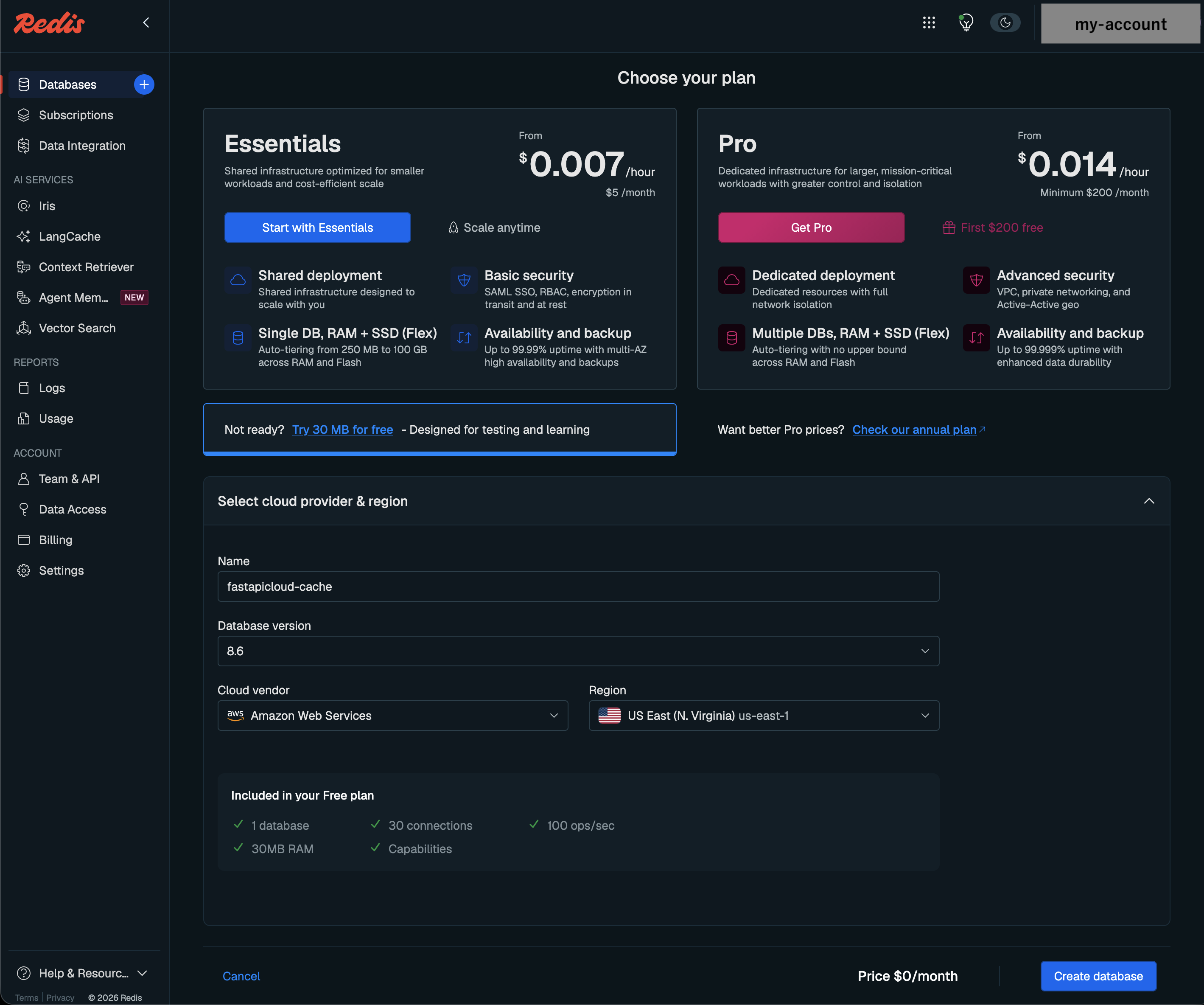The height and width of the screenshot is (1005, 1204).
Task: Click the Shared deployment cloud icon
Action: click(x=238, y=280)
